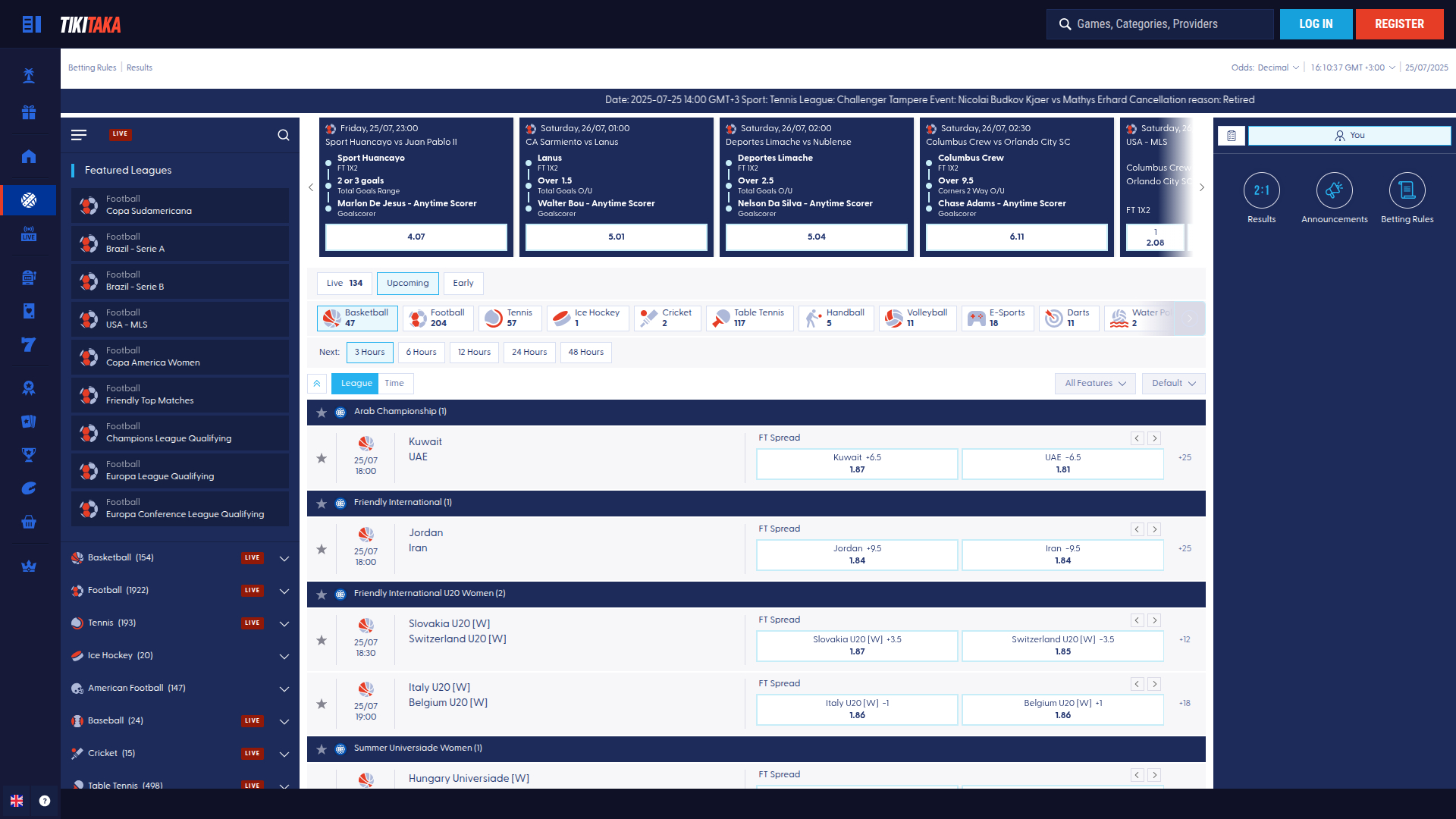Click the betslip icon beside You tab
Viewport: 1456px width, 819px height.
point(1232,136)
